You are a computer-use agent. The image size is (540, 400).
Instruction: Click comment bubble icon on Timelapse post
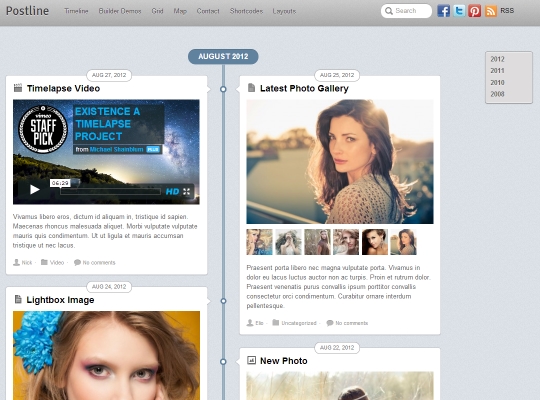click(77, 263)
